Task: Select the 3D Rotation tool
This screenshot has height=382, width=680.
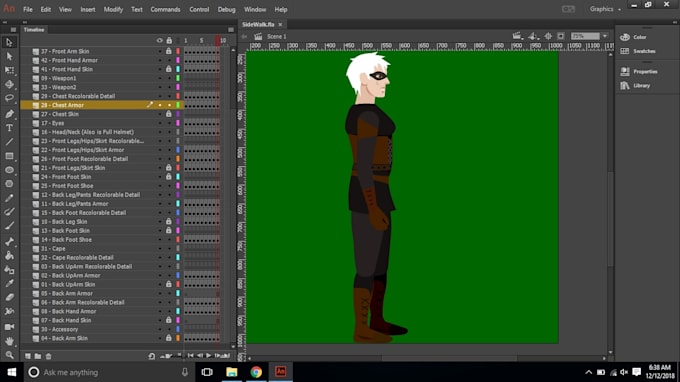Action: coord(9,84)
